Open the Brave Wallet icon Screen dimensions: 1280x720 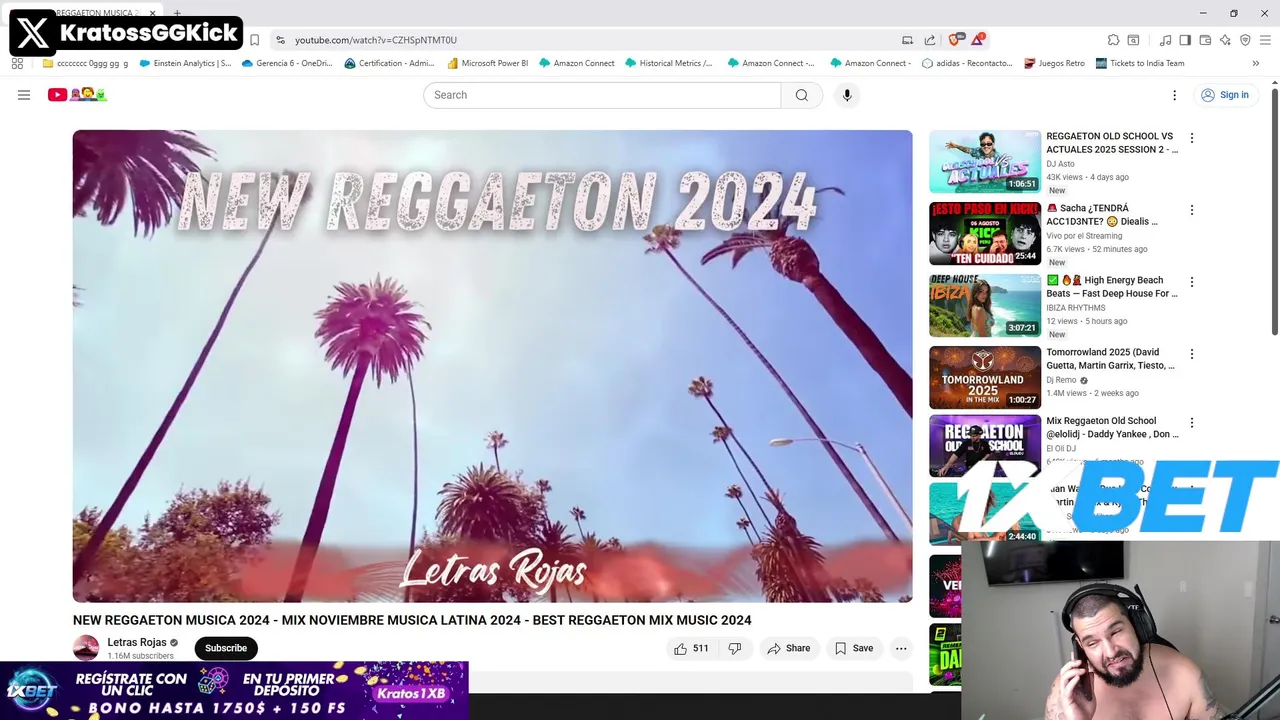tap(1205, 40)
